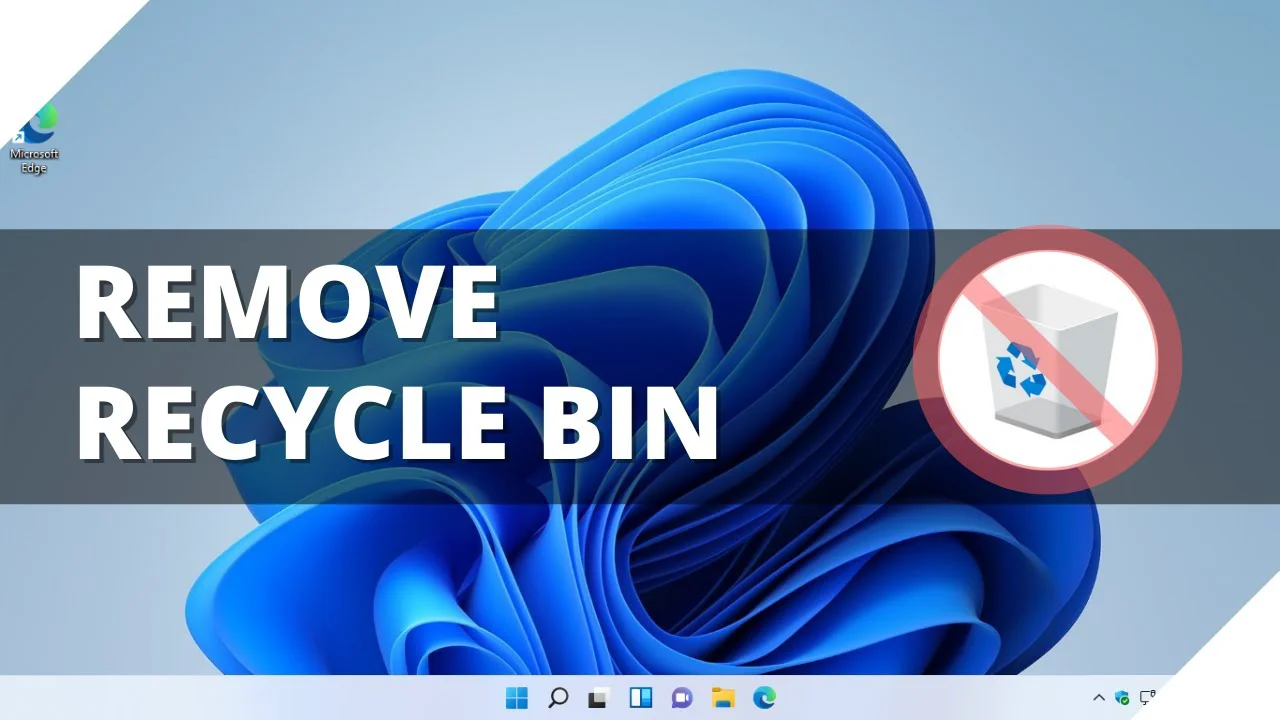Click the network status tray icon
The image size is (1280, 720).
coord(1148,697)
